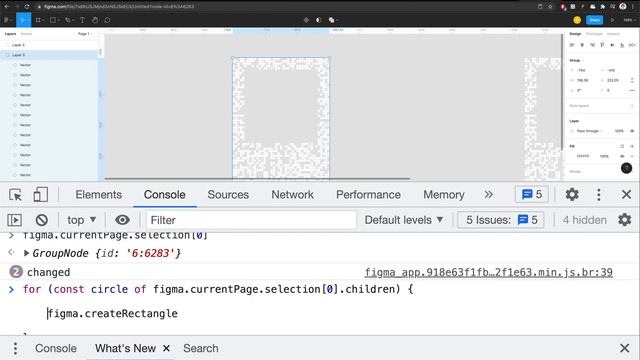This screenshot has height=360, width=640.
Task: Open the figma_app min.js source link
Action: [x=488, y=272]
